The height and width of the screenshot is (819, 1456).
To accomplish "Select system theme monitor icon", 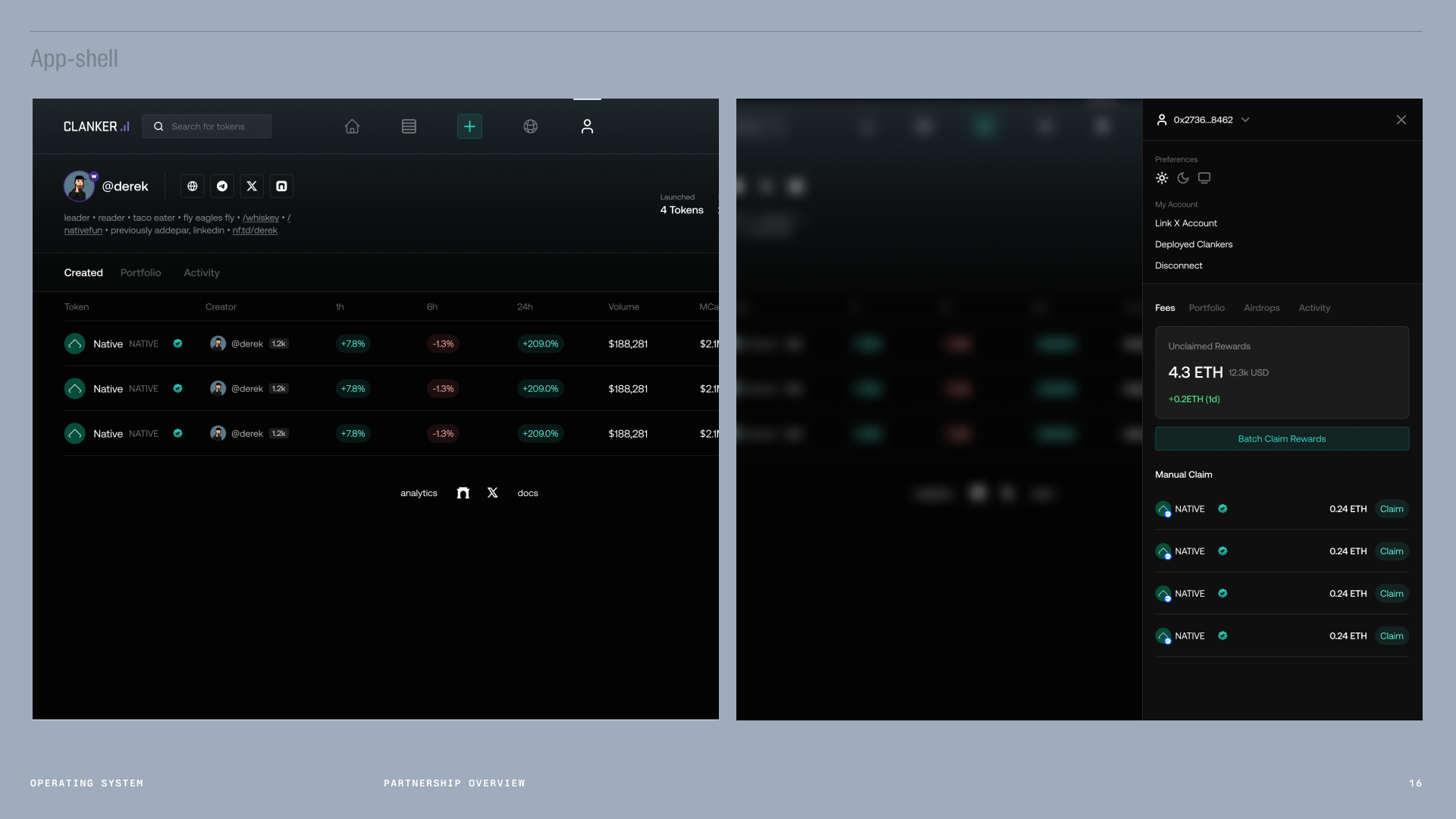I will [1204, 178].
